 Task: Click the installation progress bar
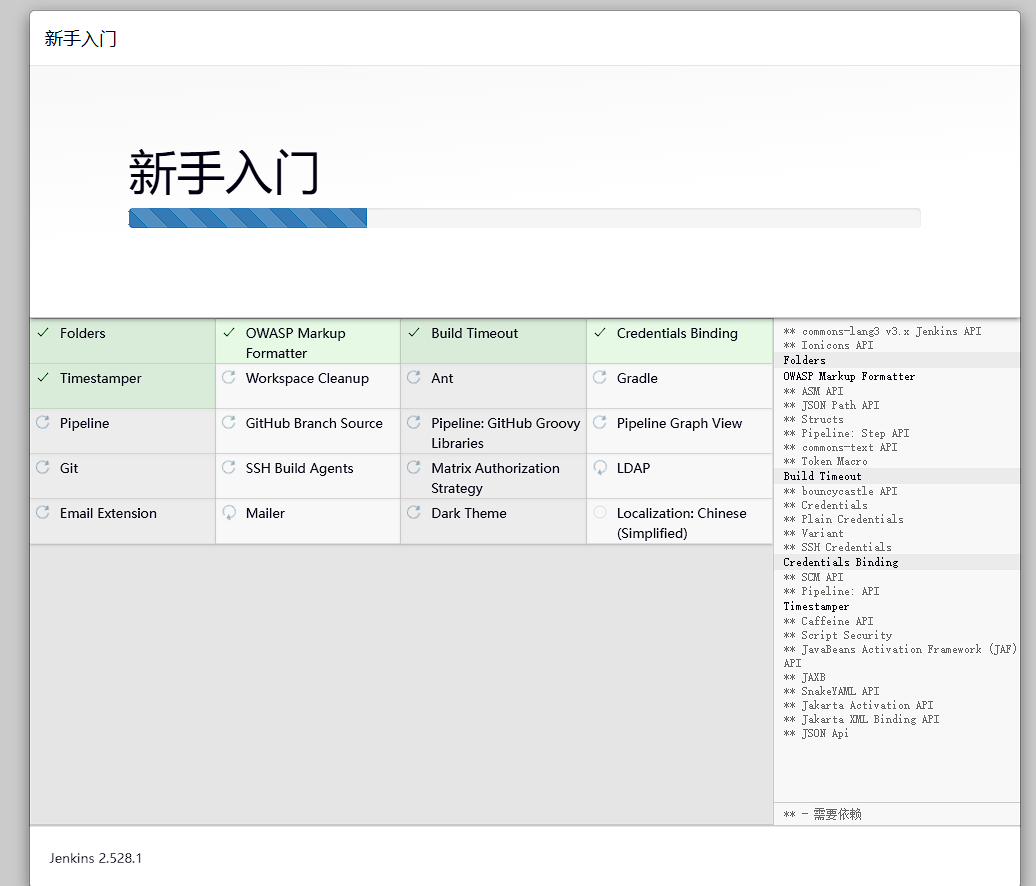coord(524,218)
